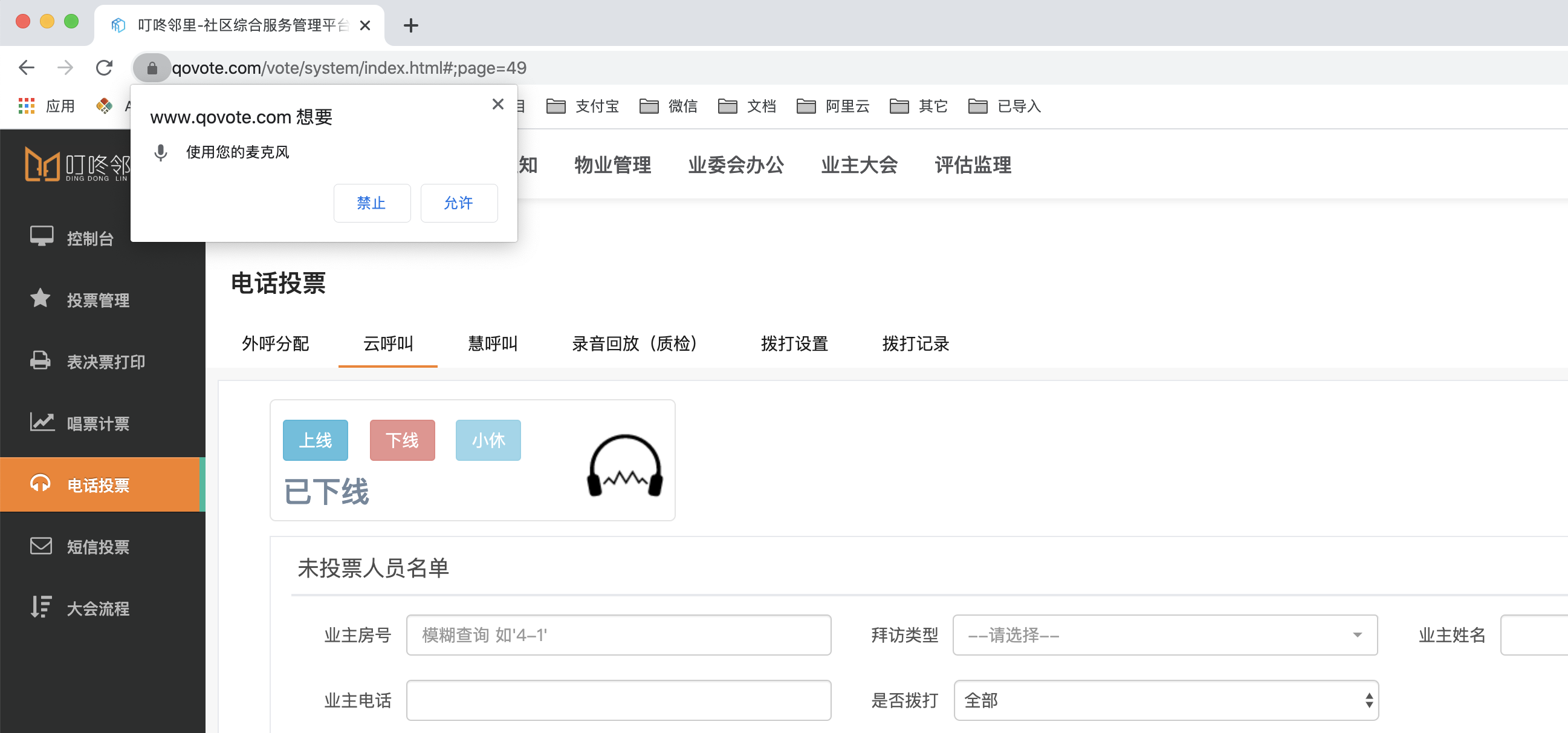Switch to the 慧呼叫 tab
The width and height of the screenshot is (1568, 733).
pyautogui.click(x=492, y=344)
